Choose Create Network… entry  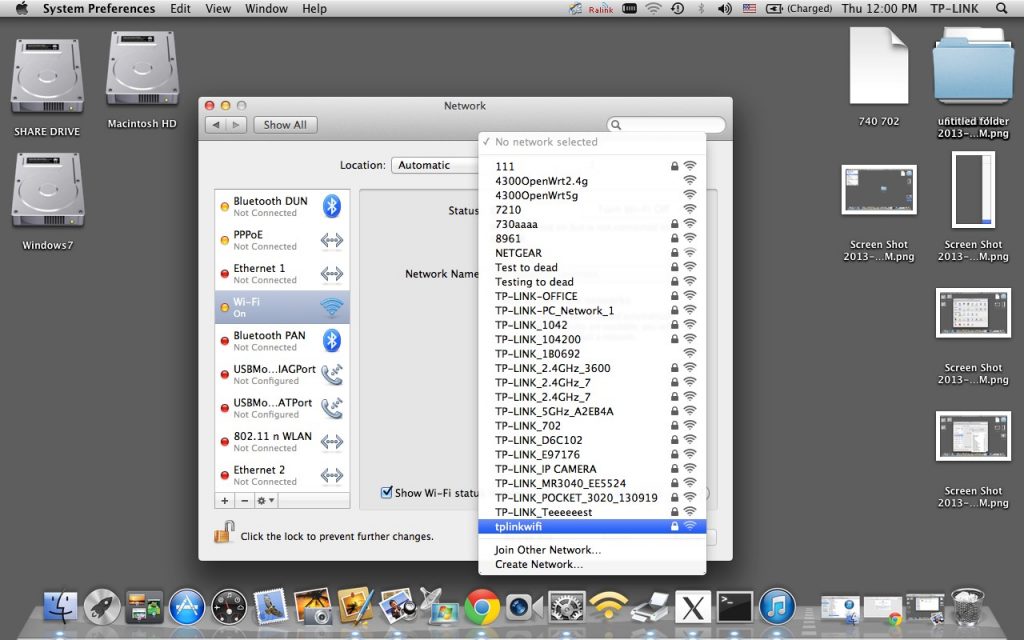tap(592, 564)
